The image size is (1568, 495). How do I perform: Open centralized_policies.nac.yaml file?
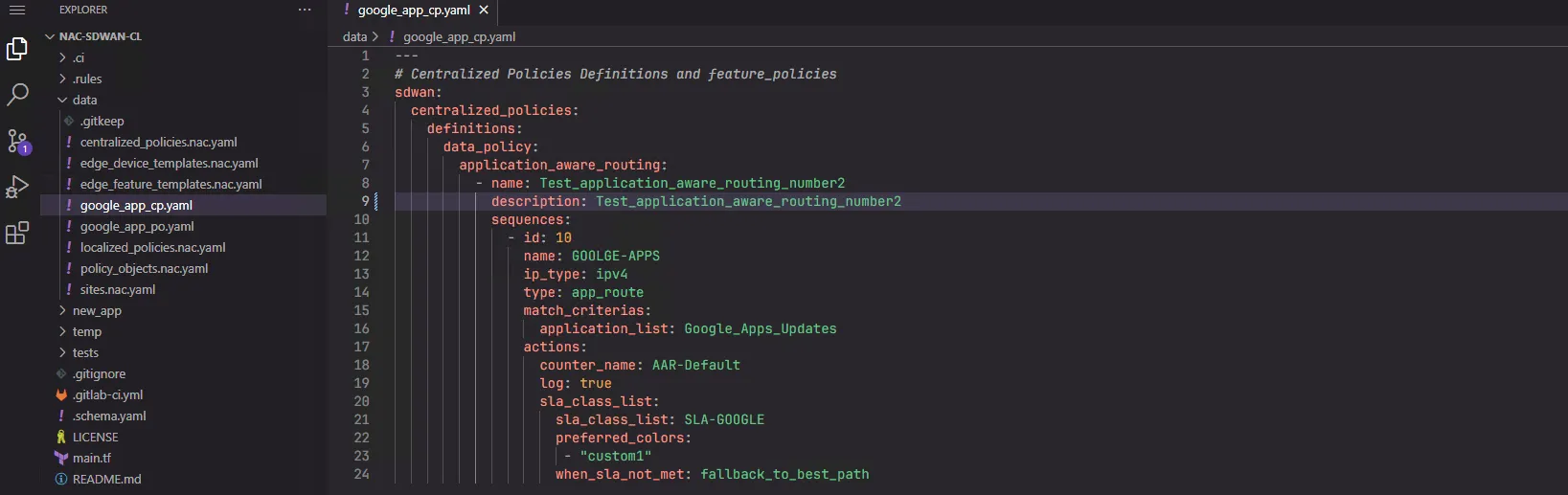(158, 143)
